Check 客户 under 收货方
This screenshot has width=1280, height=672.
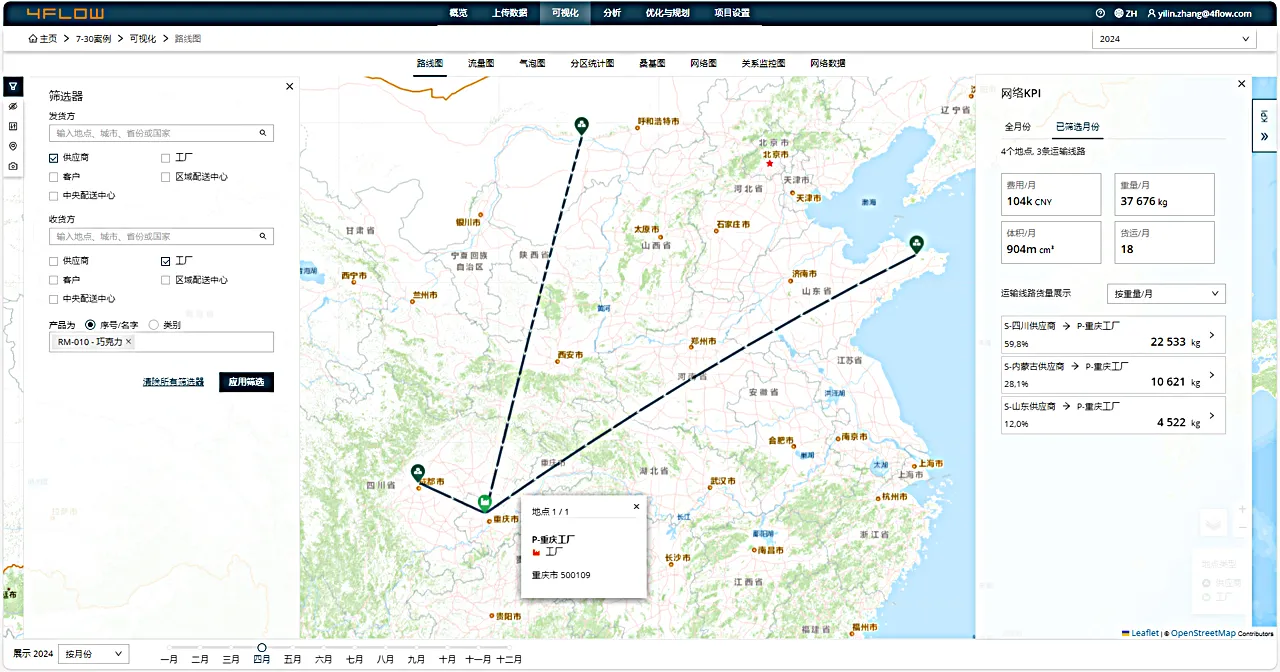(54, 280)
